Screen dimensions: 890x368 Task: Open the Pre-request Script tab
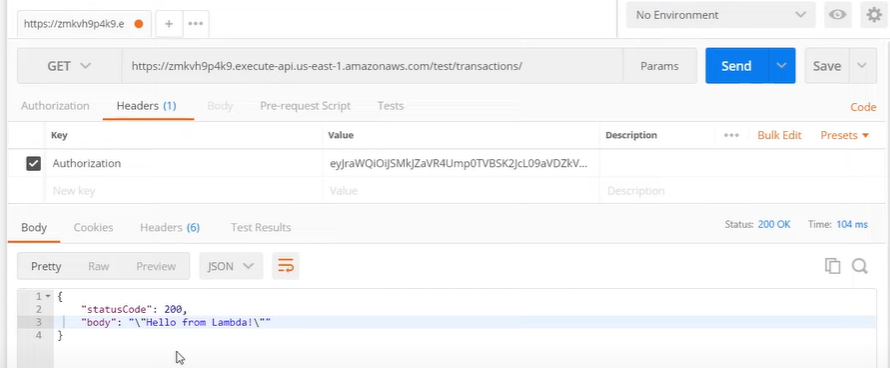pyautogui.click(x=305, y=106)
